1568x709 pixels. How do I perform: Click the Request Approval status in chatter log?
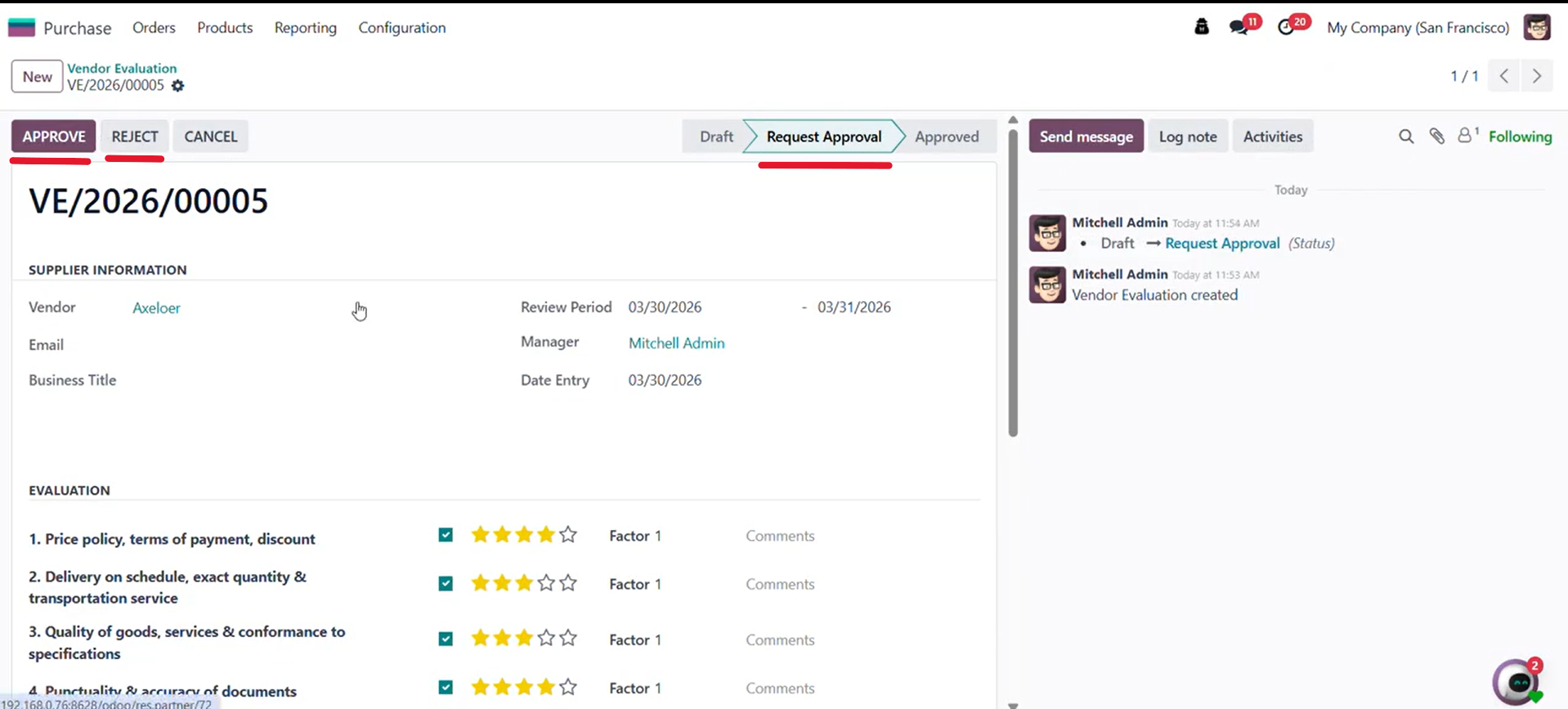1222,244
